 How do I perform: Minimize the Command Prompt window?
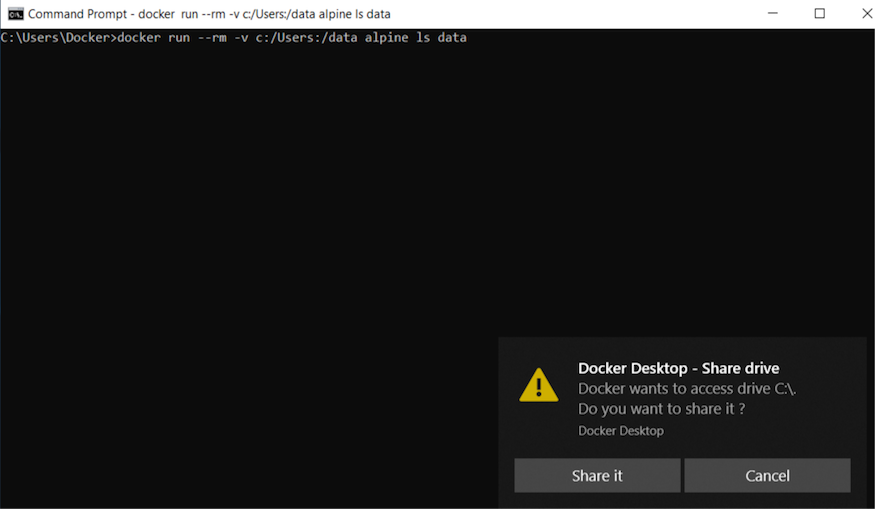tap(773, 14)
